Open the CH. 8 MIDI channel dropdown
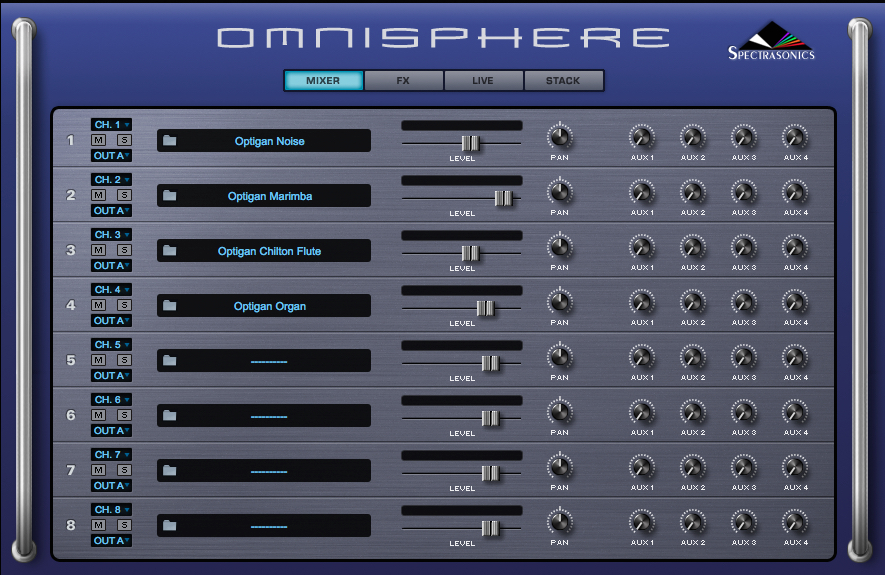885x575 pixels. (x=111, y=510)
